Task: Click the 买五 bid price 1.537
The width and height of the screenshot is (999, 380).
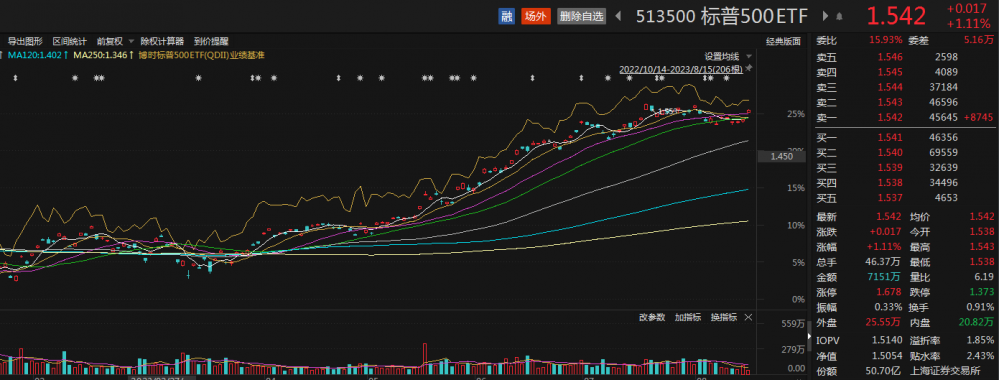Action: click(889, 198)
